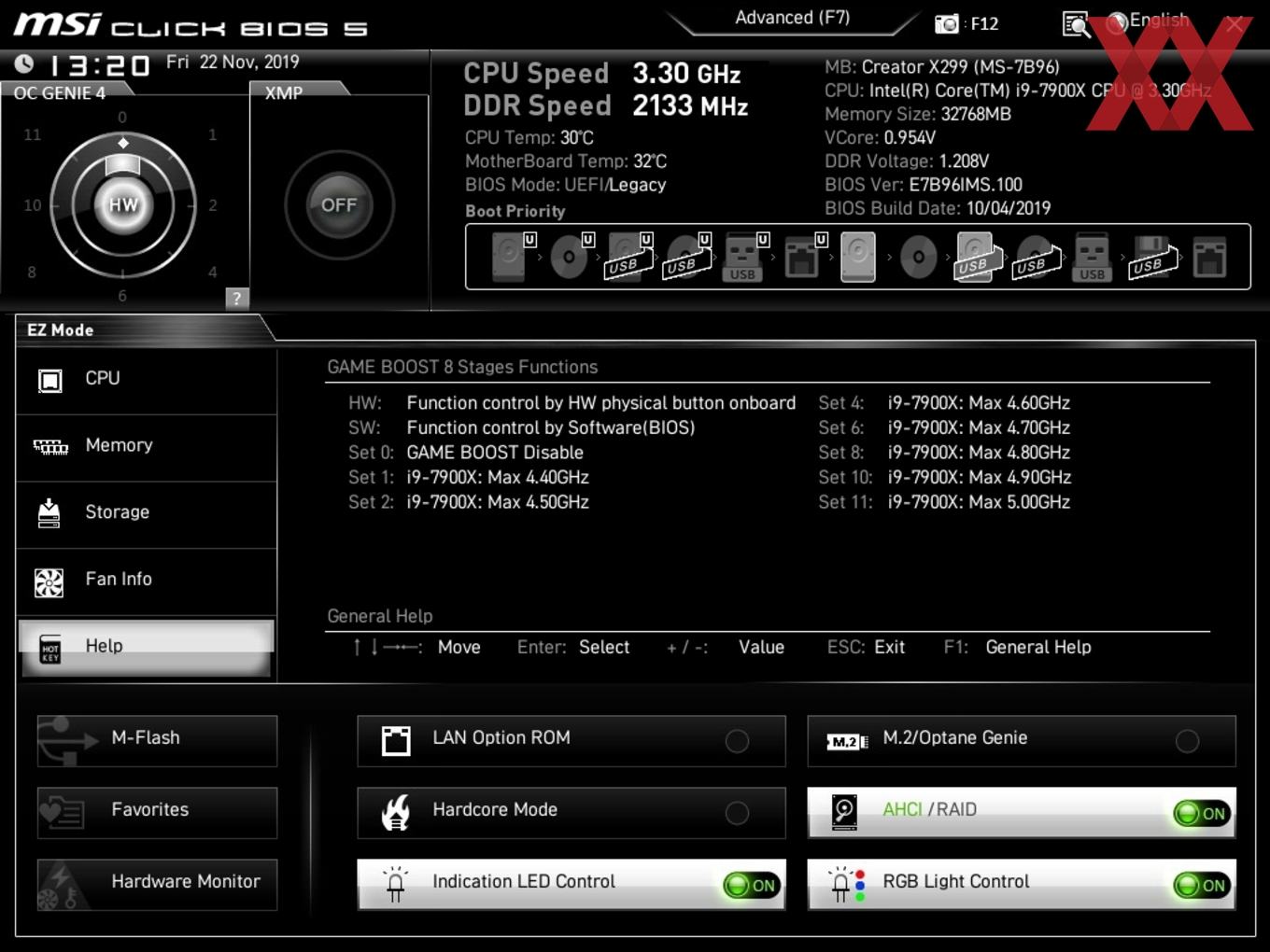Click OC Genie dial position 6

pyautogui.click(x=122, y=296)
